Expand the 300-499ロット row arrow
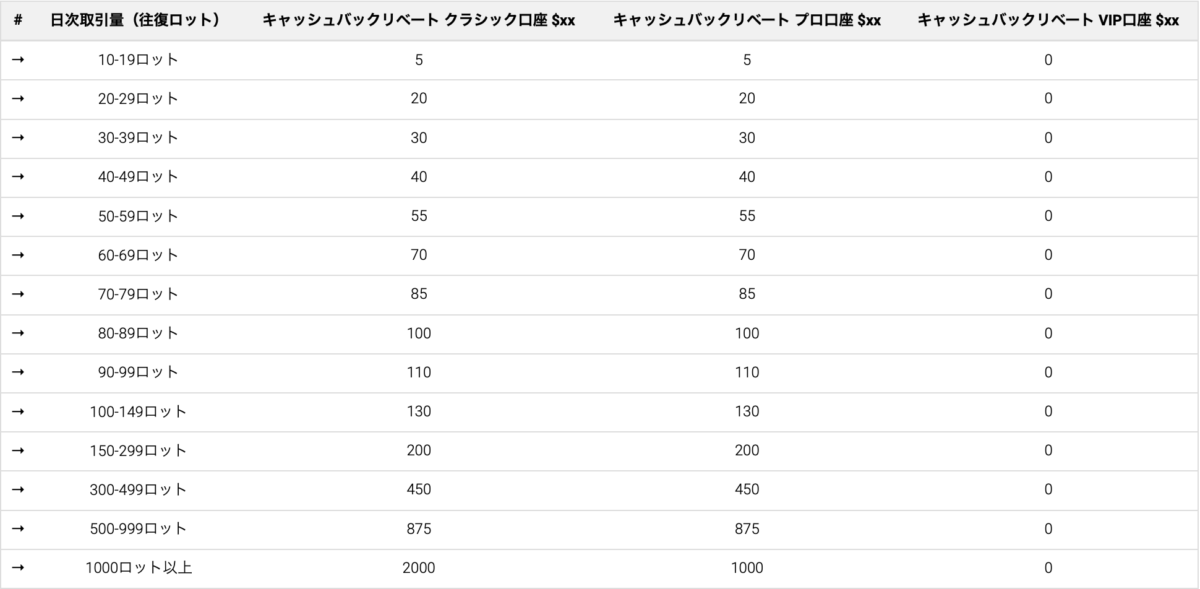This screenshot has height=589, width=1200. [x=18, y=489]
